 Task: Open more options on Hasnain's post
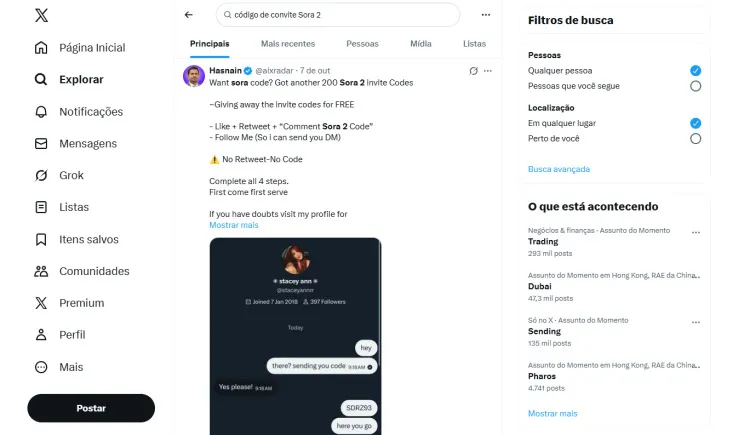coord(488,71)
